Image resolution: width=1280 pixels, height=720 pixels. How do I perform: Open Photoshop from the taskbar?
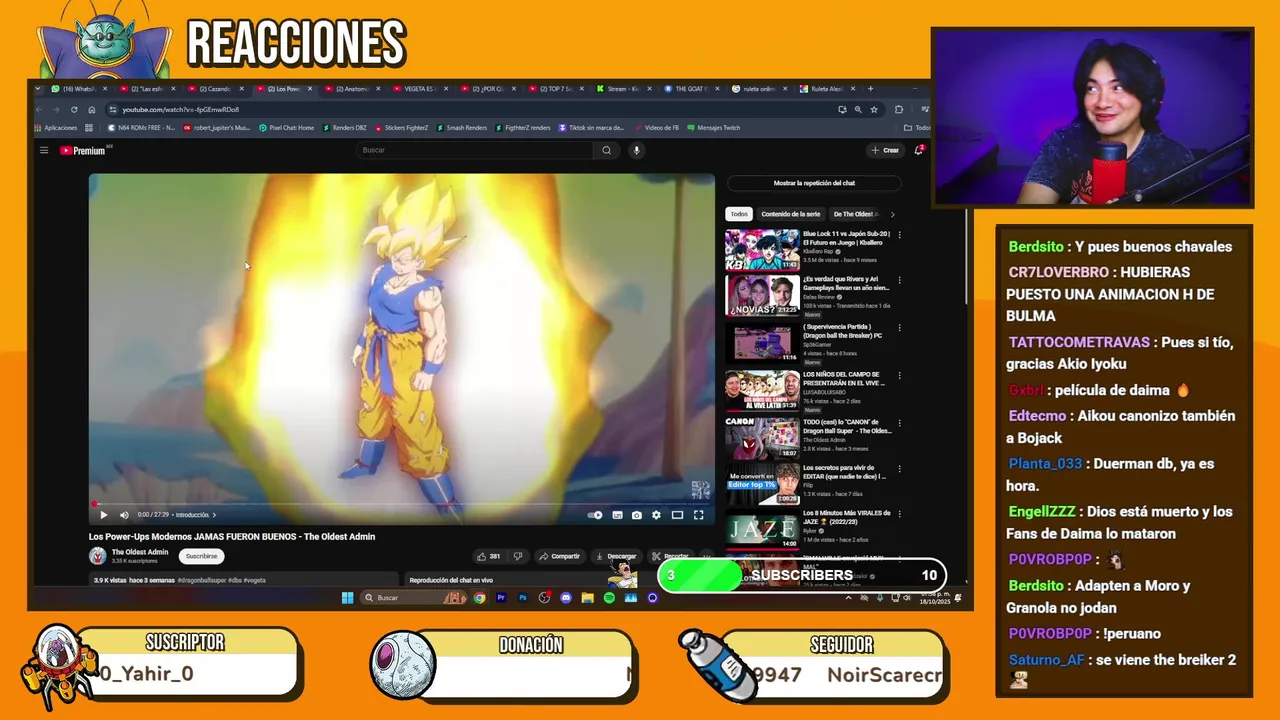[522, 598]
